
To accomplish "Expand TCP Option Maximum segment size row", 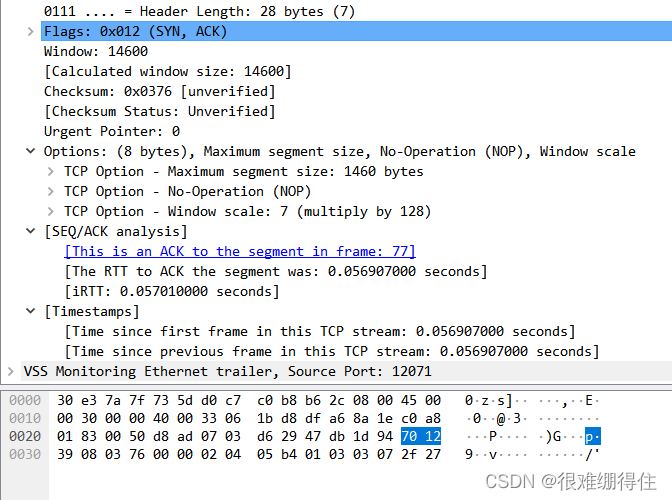I will pos(51,171).
